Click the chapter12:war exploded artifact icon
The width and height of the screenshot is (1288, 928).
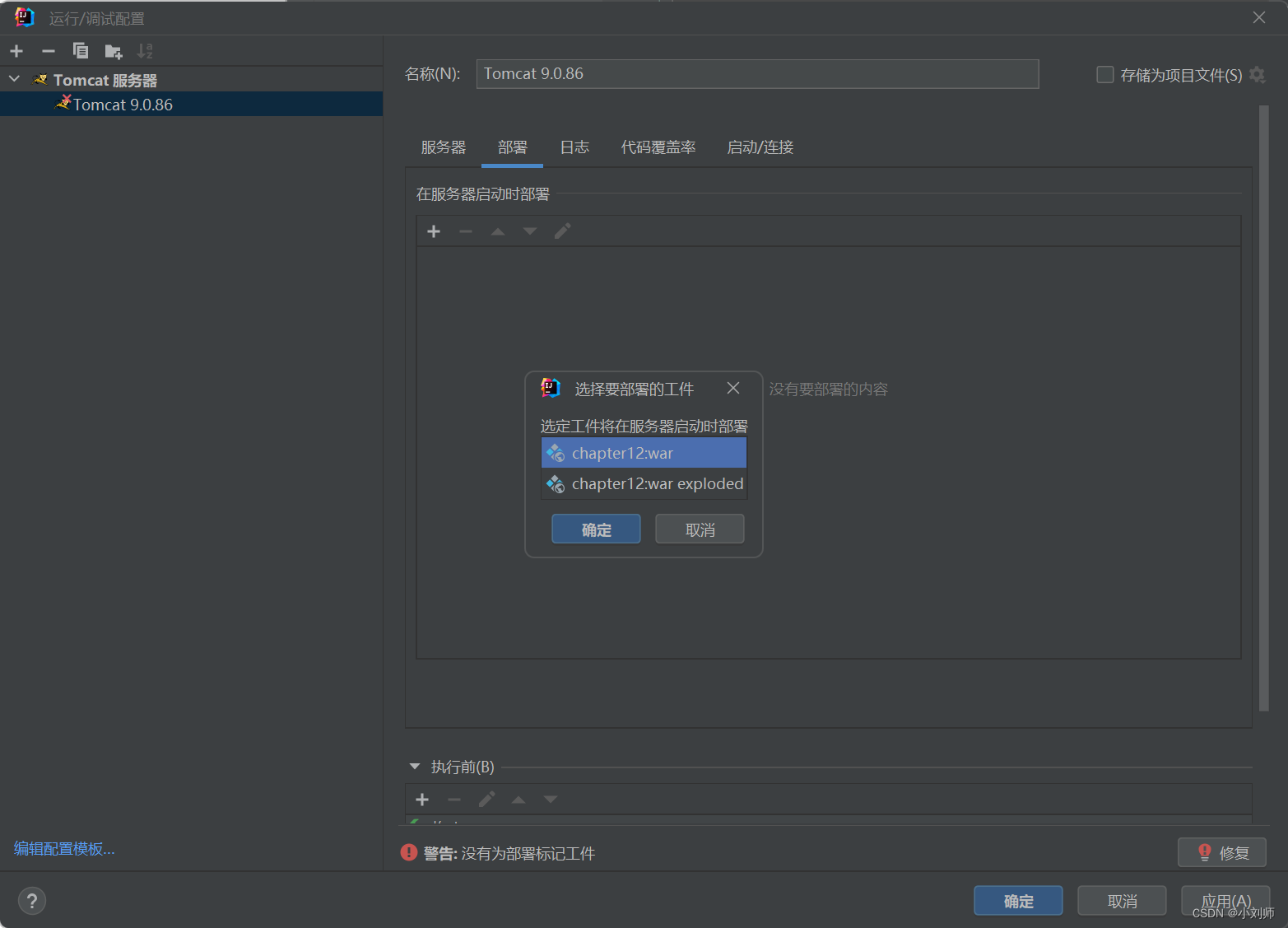coord(556,483)
